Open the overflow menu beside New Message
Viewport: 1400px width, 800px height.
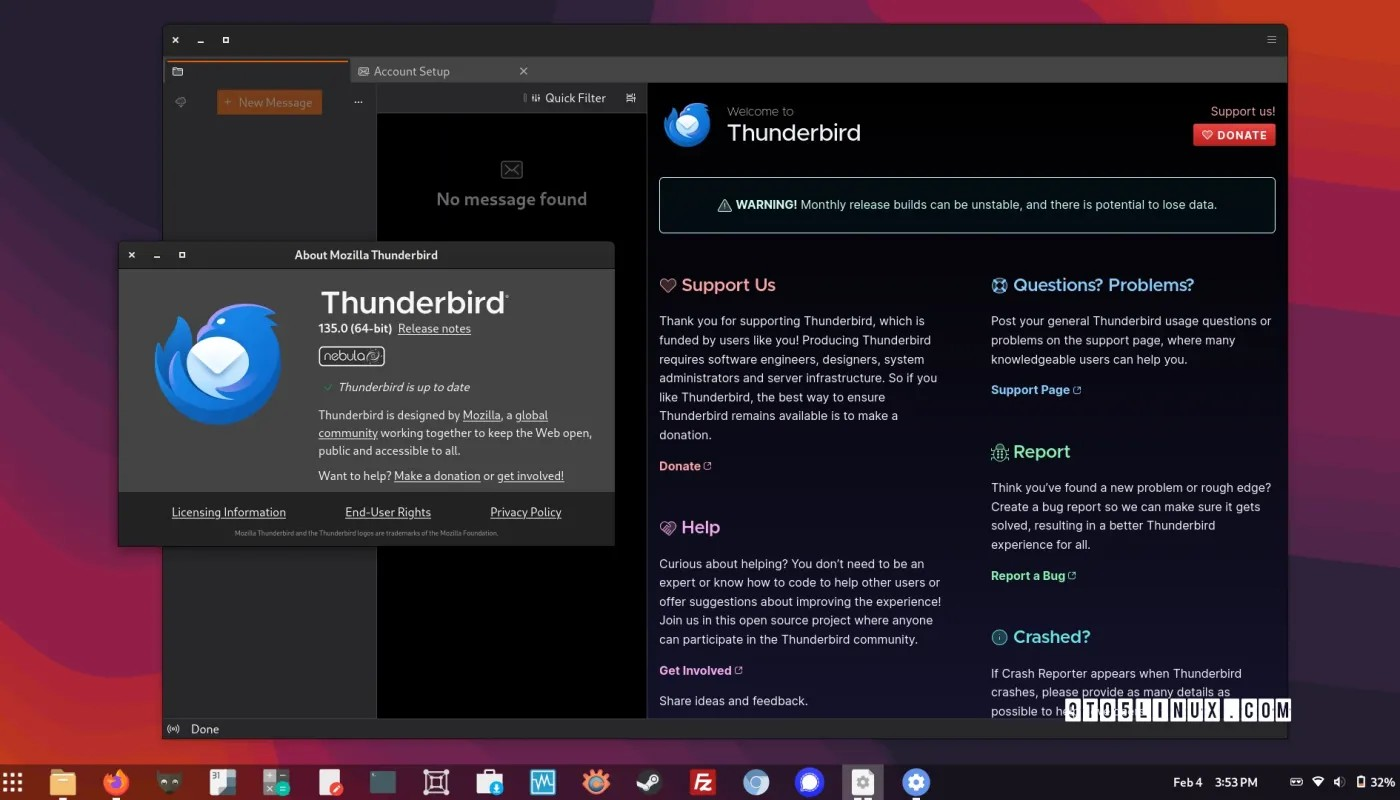[x=357, y=102]
